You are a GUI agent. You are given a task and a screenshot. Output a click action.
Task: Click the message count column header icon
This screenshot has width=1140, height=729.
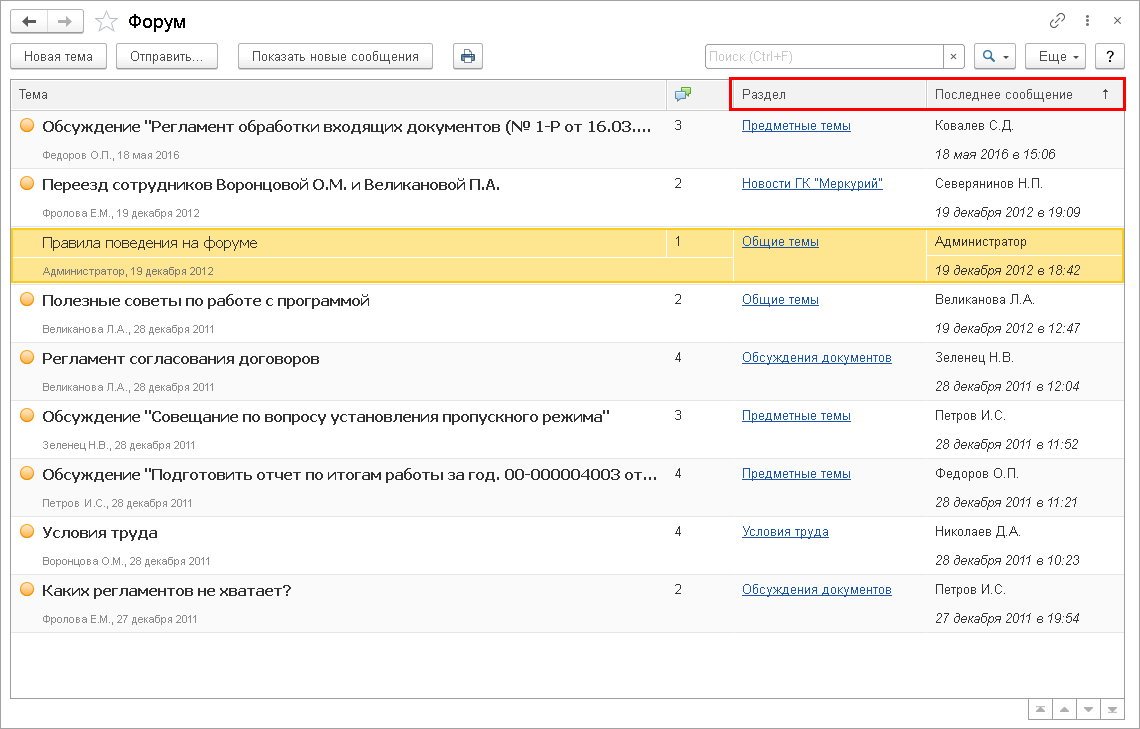coord(683,94)
